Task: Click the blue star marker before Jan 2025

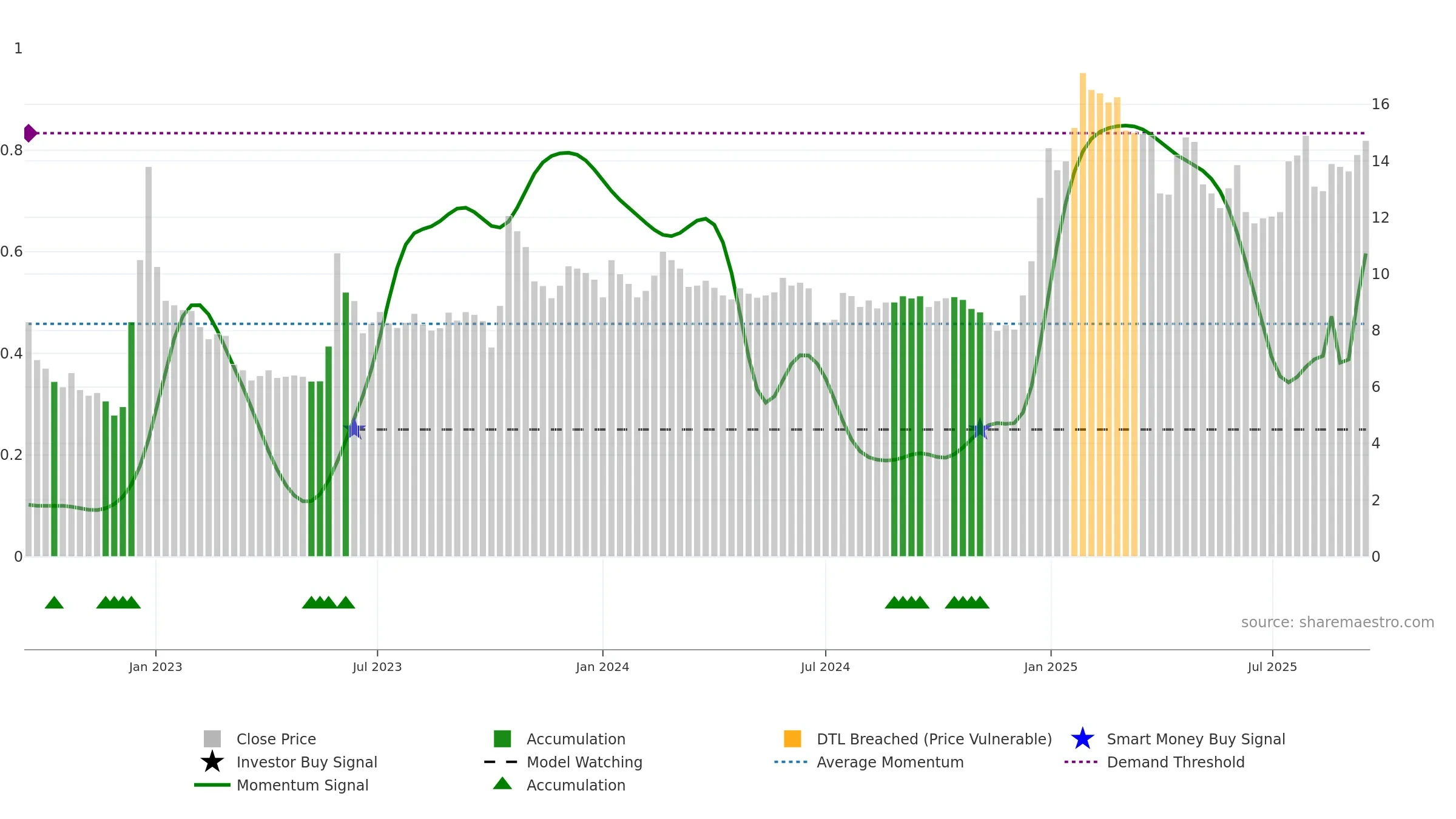Action: [x=980, y=429]
